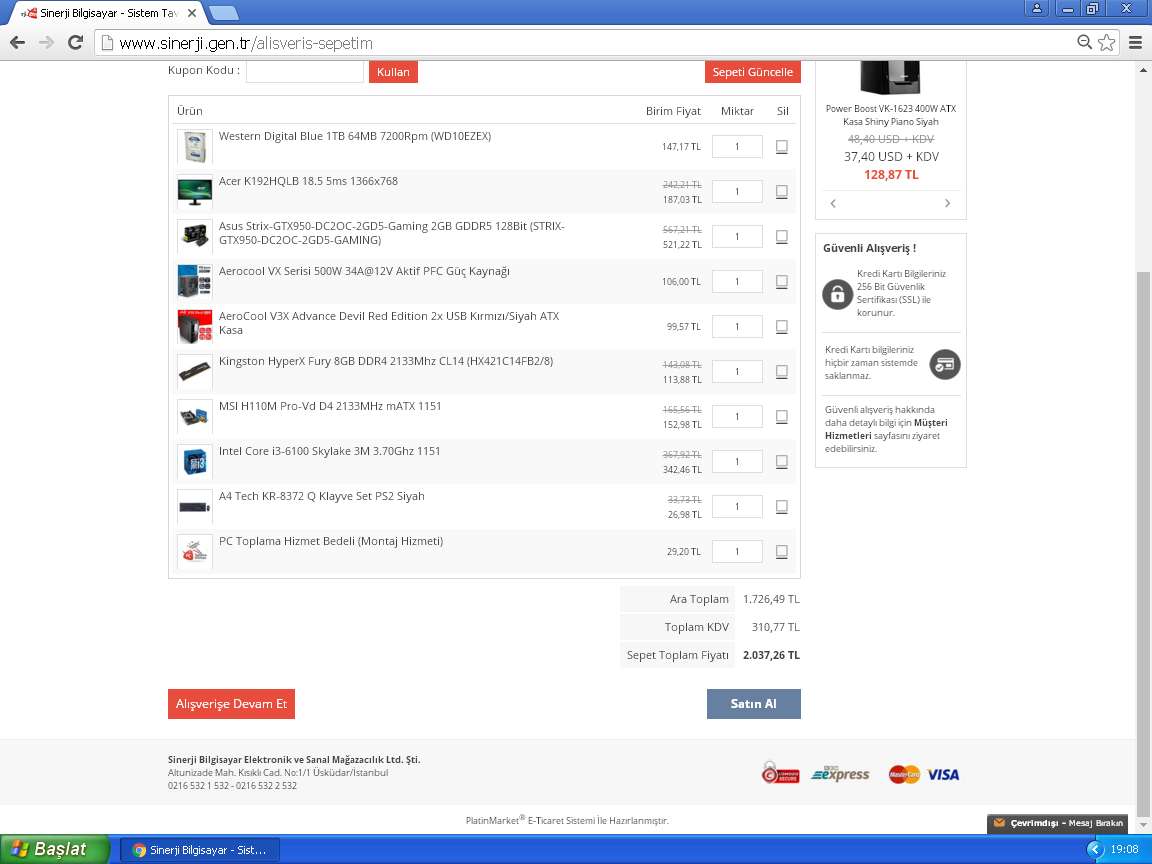Click the MasterCard logo

pos(904,774)
